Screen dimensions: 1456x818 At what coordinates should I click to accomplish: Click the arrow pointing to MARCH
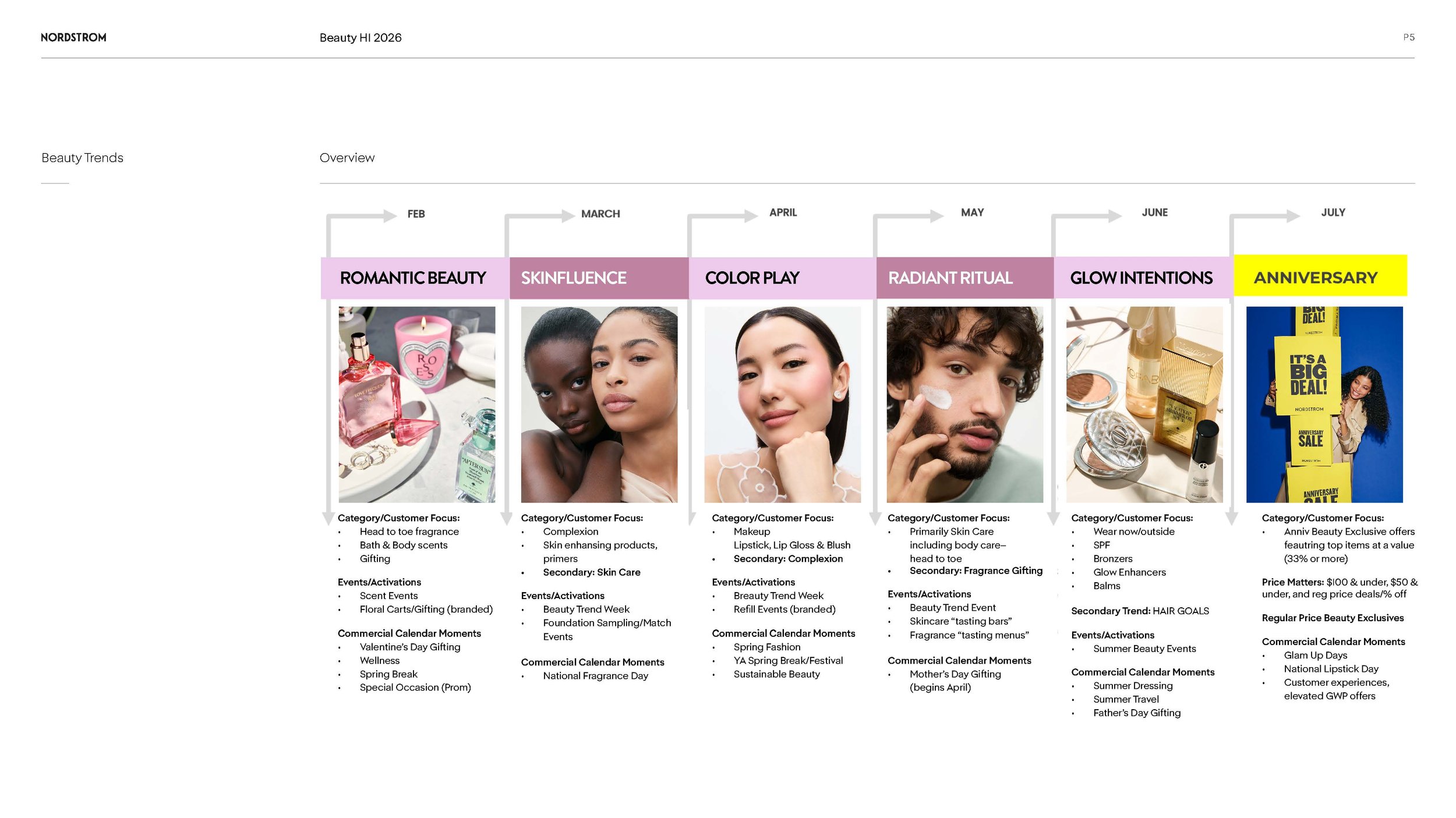click(568, 216)
